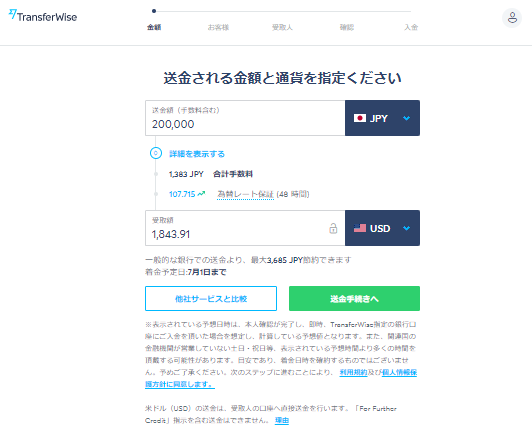The height and width of the screenshot is (435, 532).
Task: Click the circle icon beside 詳細を表示する
Action: tap(156, 153)
